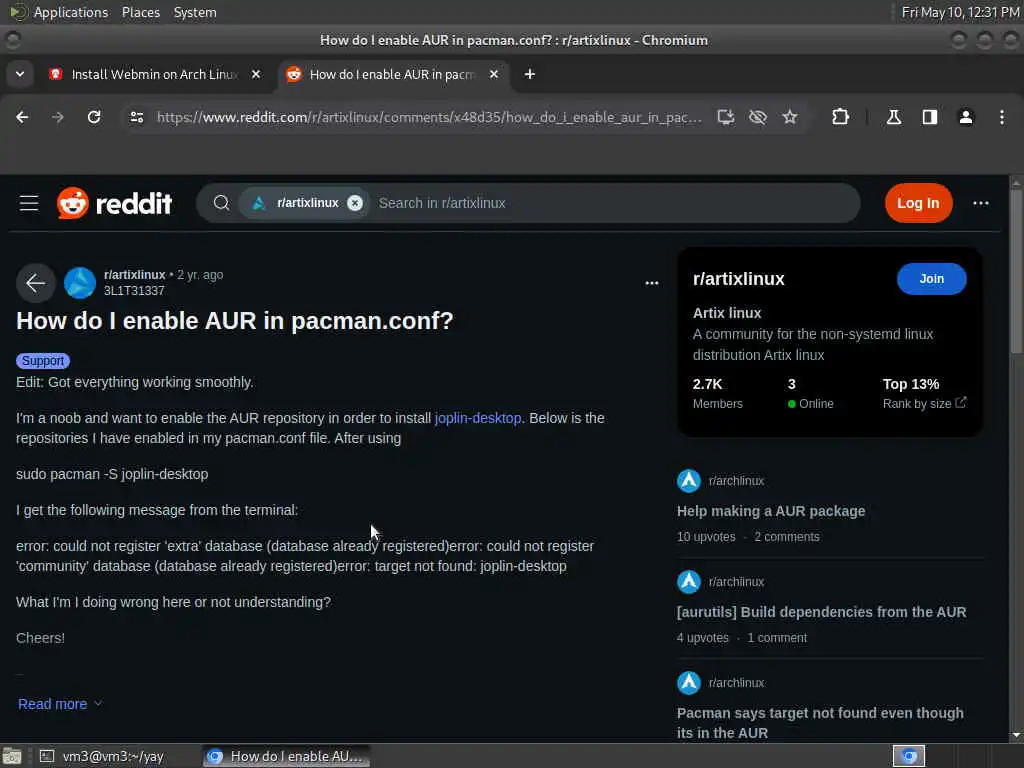Click the search magnifier icon
The width and height of the screenshot is (1024, 768).
tap(221, 203)
